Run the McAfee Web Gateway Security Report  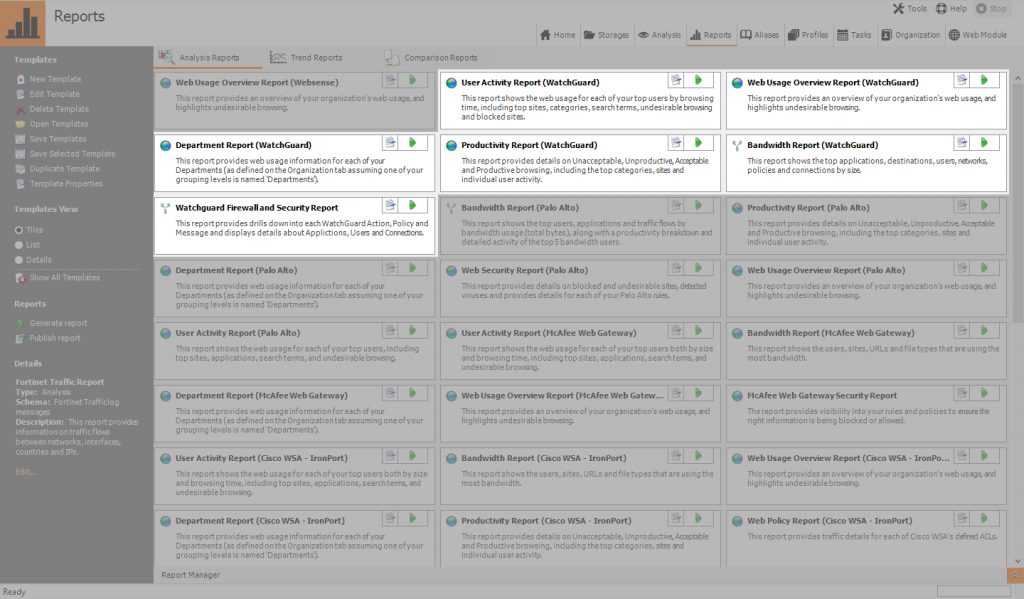click(x=984, y=393)
